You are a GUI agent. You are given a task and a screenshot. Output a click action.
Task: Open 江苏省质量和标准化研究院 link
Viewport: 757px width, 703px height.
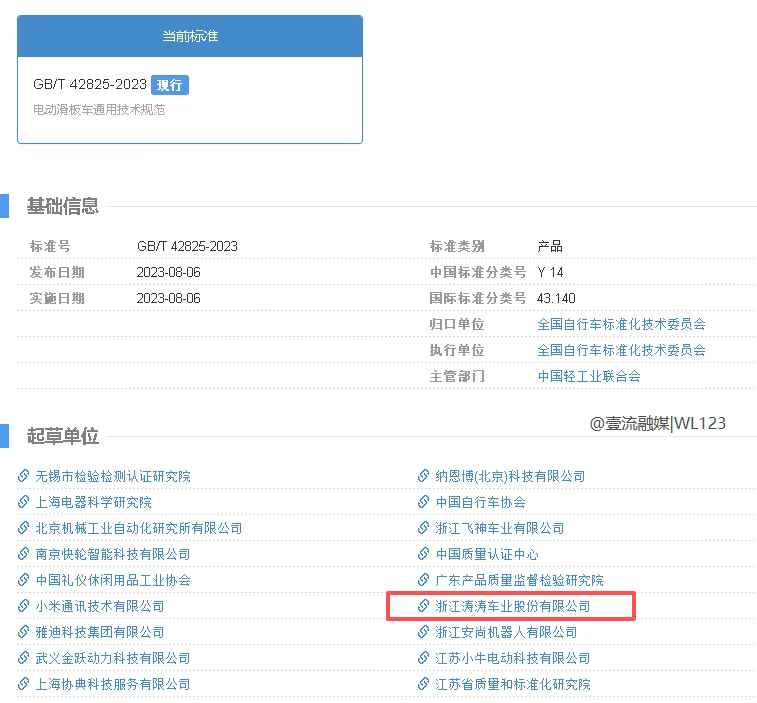coord(513,684)
